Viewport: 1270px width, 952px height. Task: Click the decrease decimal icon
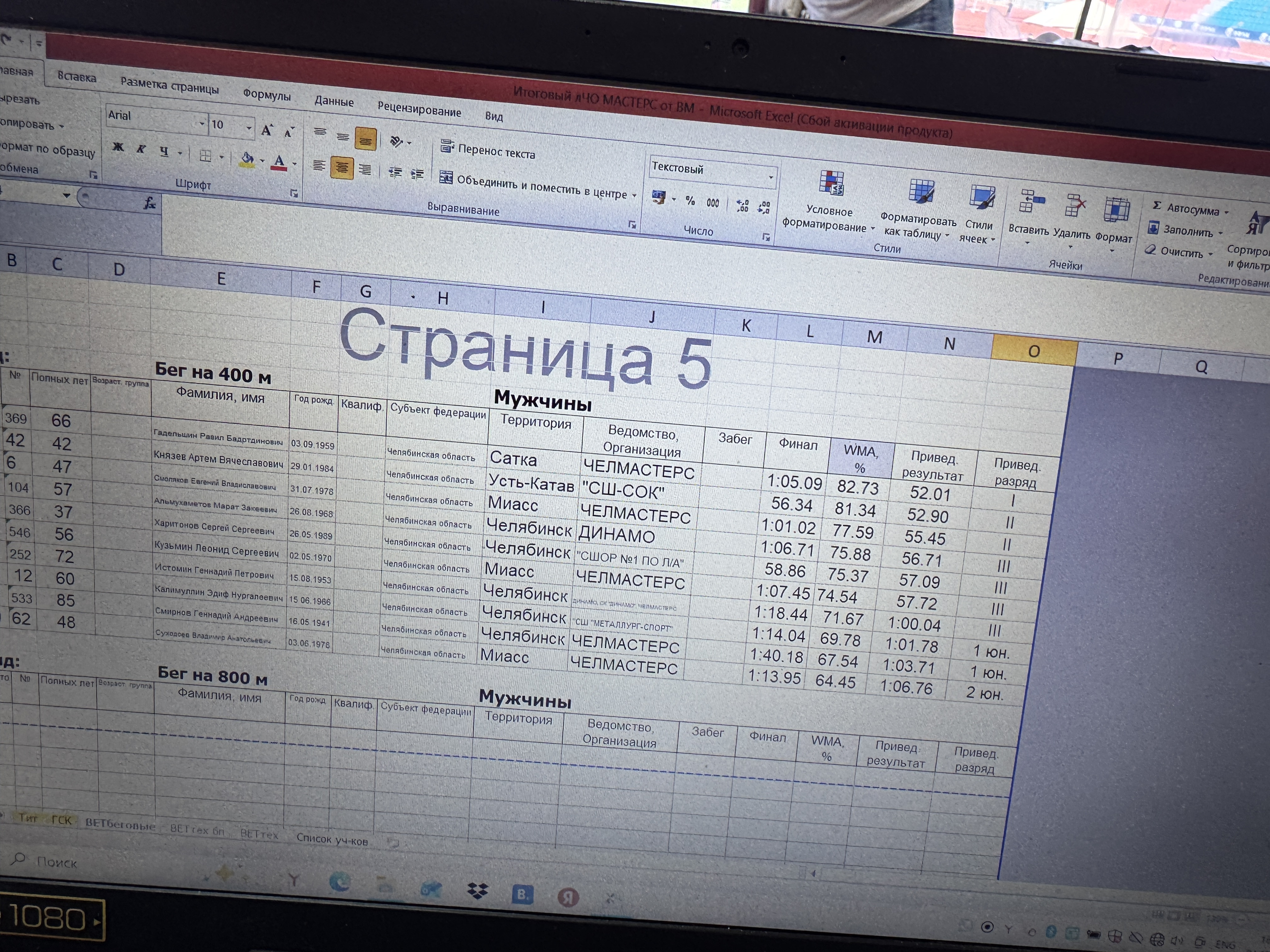(x=764, y=208)
